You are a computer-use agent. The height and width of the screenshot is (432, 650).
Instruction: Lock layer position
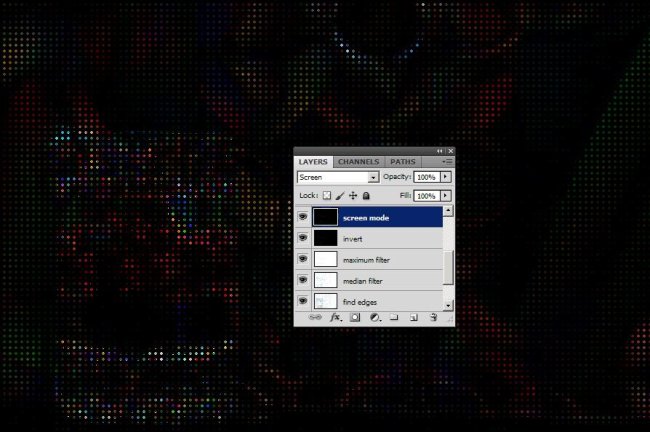coord(353,195)
